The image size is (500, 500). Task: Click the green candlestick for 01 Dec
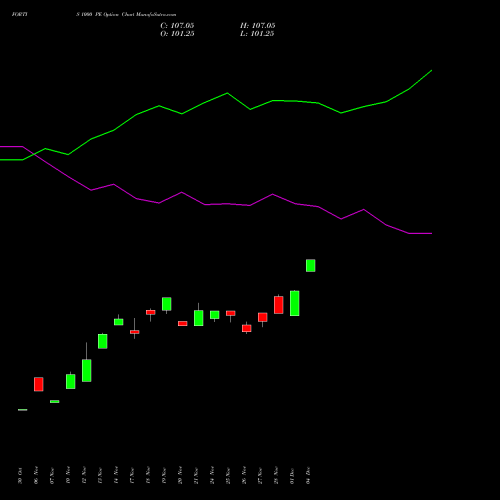295,303
